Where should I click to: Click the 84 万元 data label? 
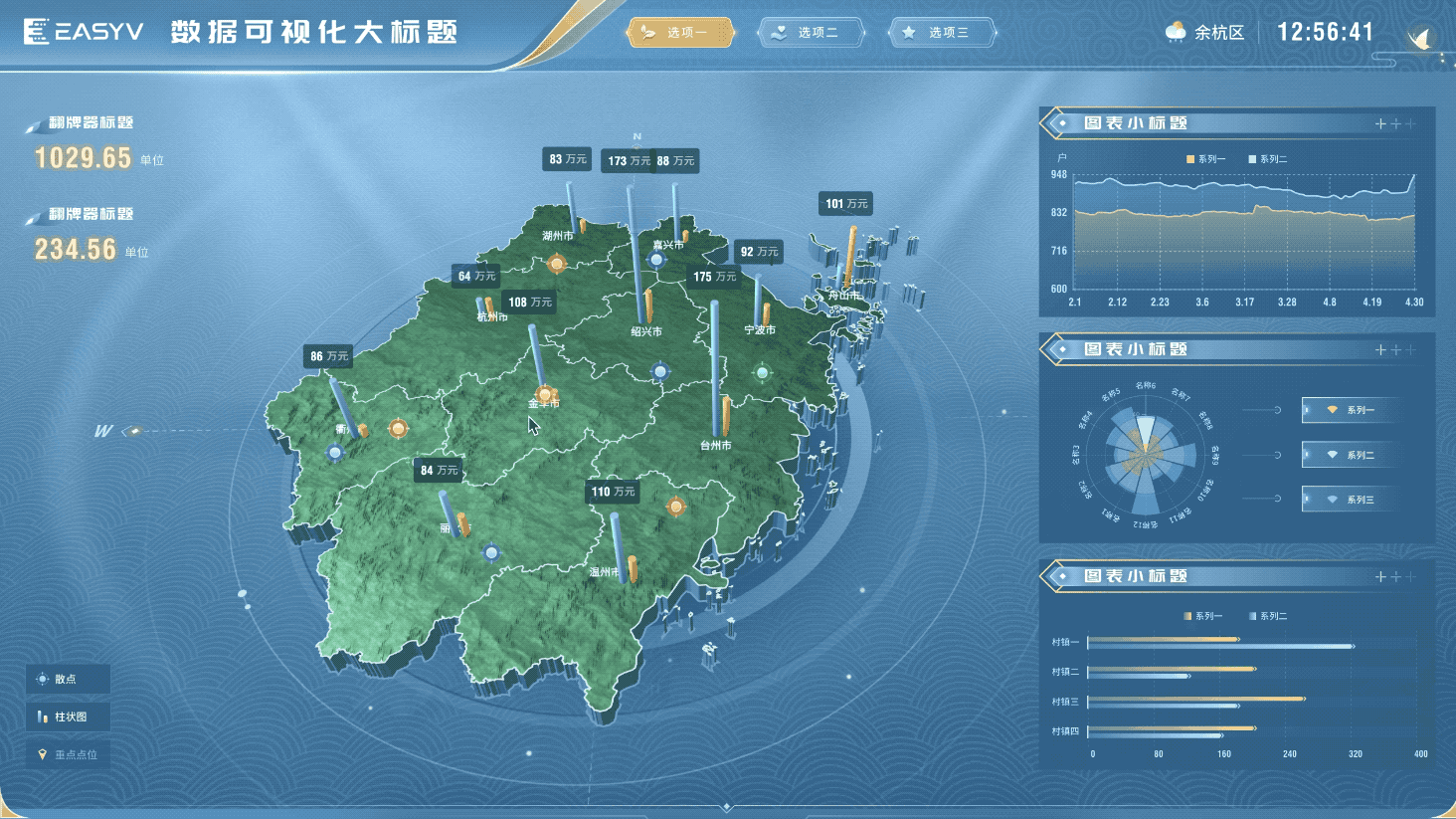tap(439, 471)
